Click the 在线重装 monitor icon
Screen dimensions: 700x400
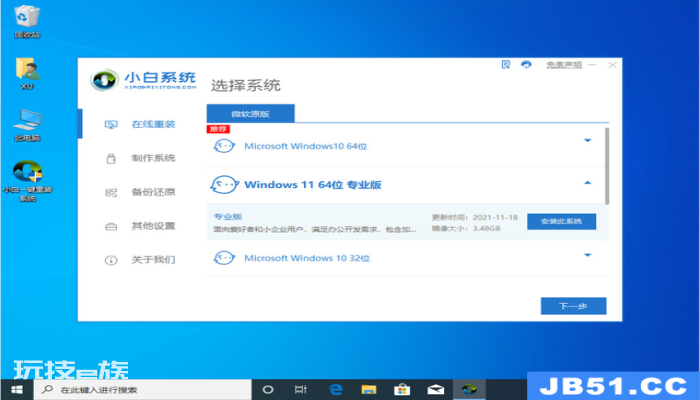click(x=111, y=125)
